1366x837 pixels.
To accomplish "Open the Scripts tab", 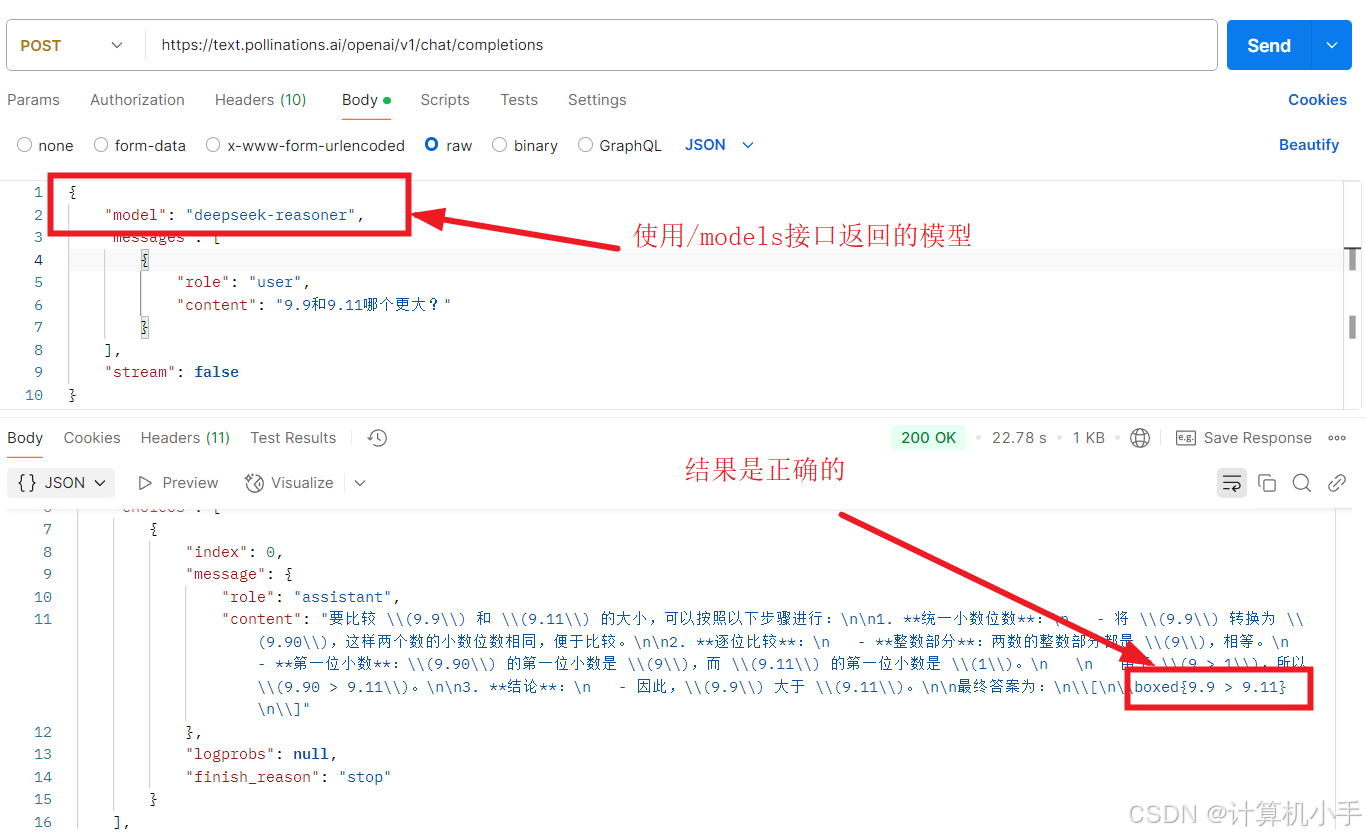I will (445, 100).
